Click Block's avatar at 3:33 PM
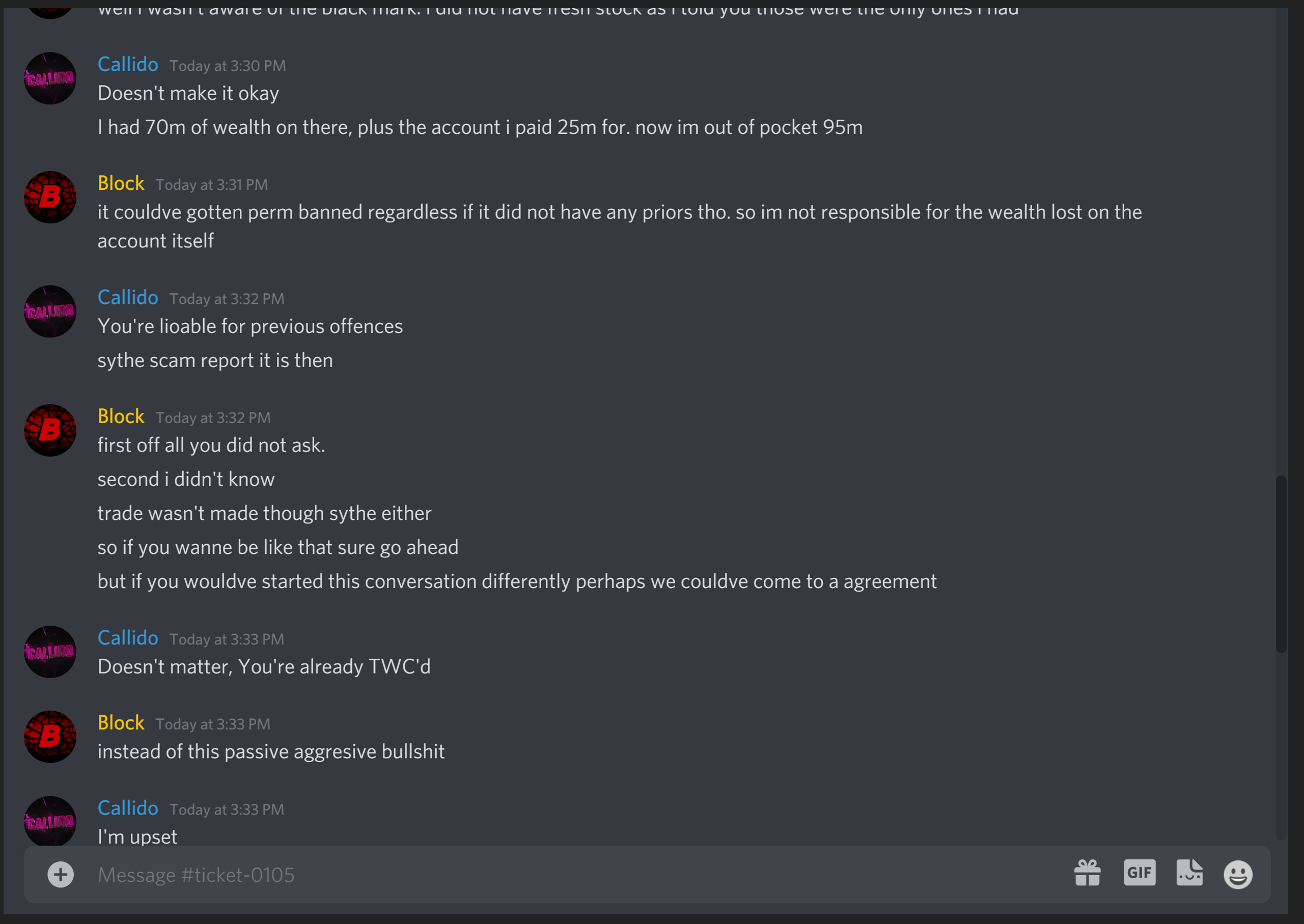1304x924 pixels. point(50,737)
